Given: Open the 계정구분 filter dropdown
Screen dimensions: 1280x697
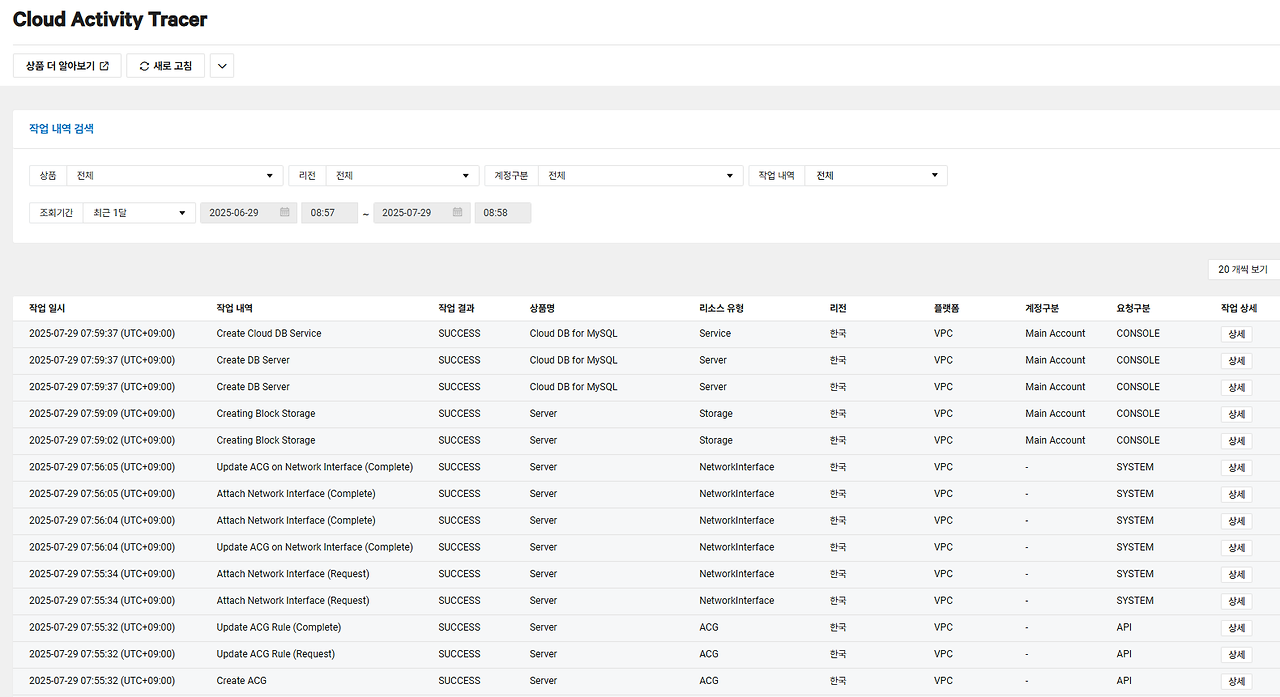Looking at the screenshot, I should tap(640, 176).
